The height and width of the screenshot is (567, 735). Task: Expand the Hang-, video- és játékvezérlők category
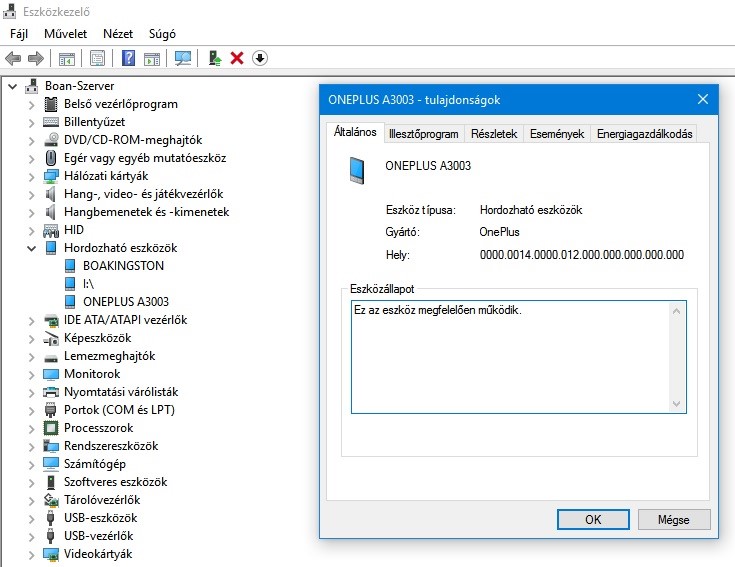coord(31,194)
